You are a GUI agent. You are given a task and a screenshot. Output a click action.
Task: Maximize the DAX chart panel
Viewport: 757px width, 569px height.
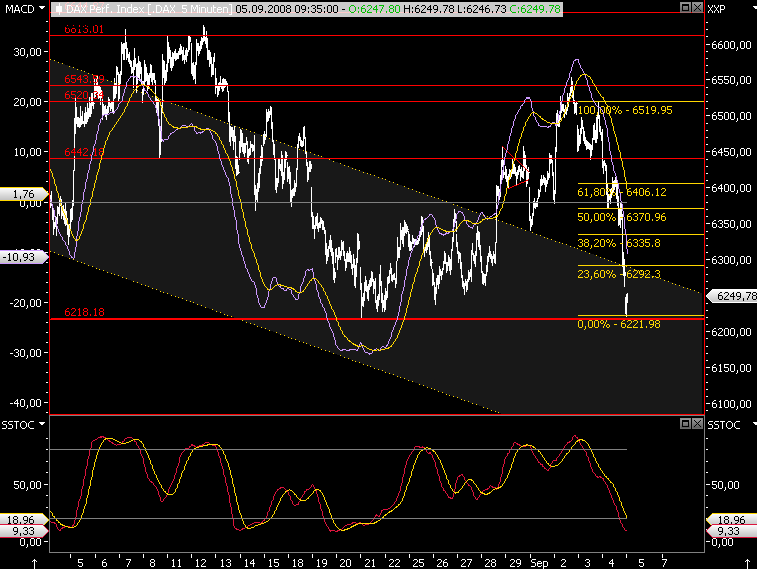pos(685,7)
